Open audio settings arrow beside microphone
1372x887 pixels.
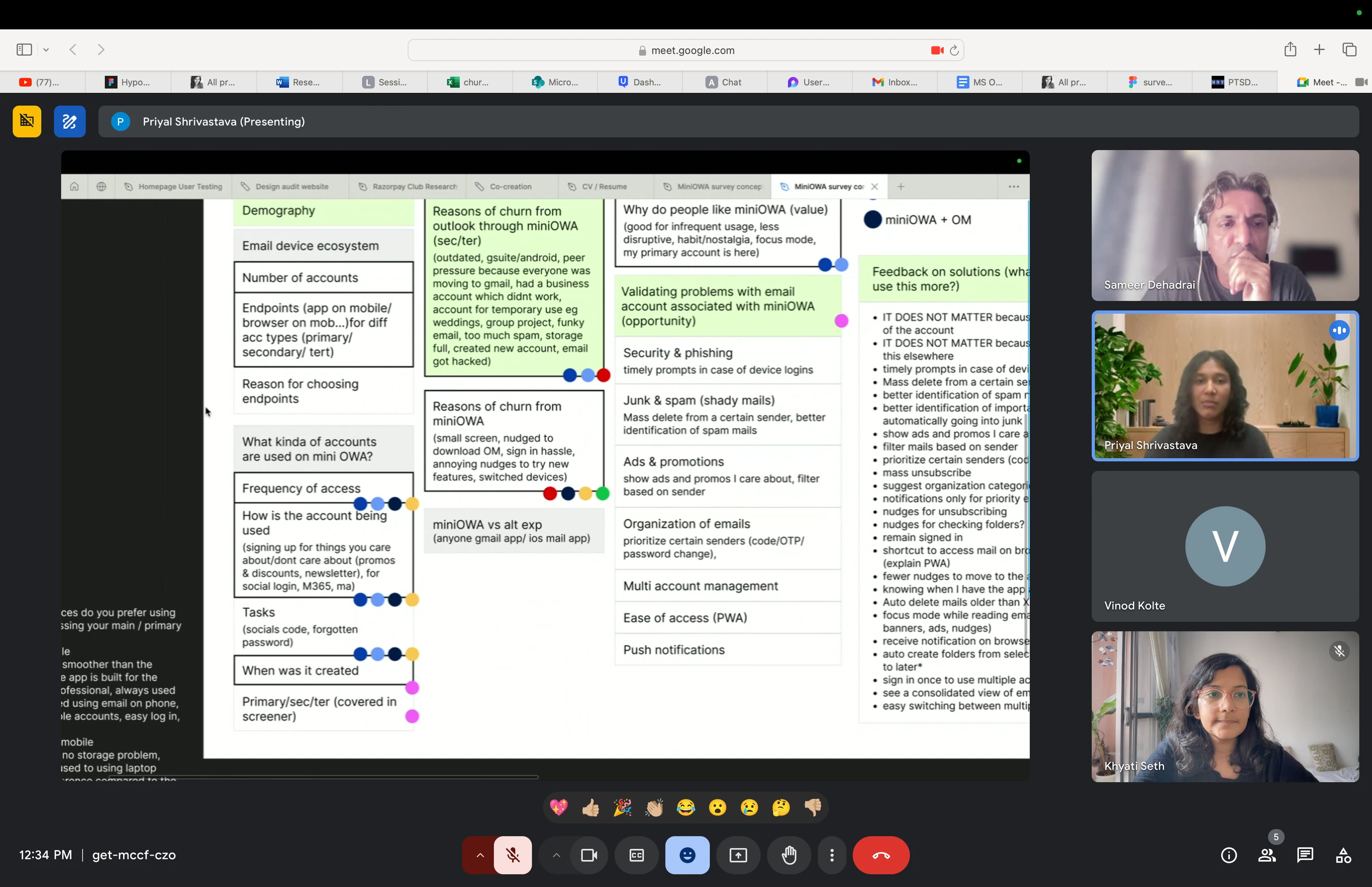point(480,855)
